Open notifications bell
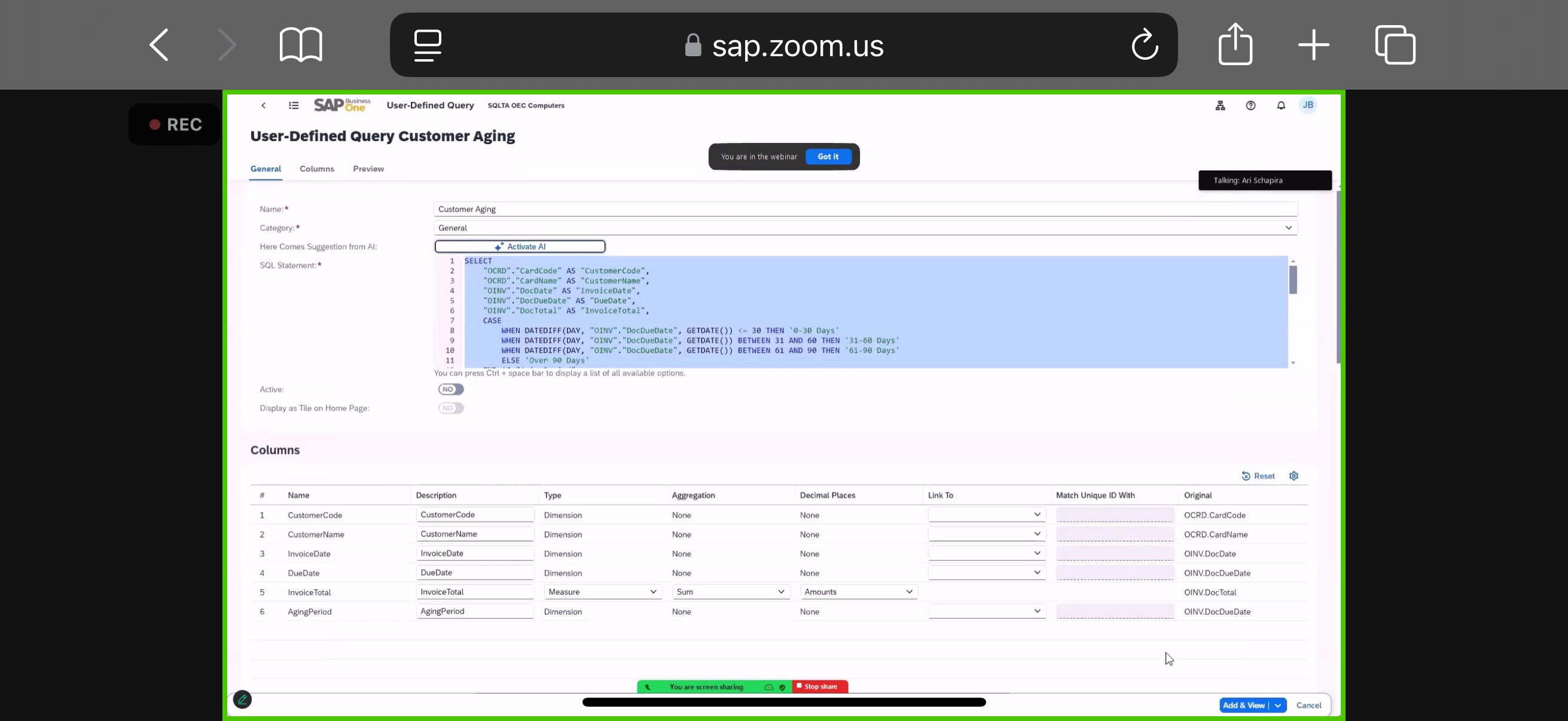This screenshot has height=721, width=1568. [x=1281, y=105]
